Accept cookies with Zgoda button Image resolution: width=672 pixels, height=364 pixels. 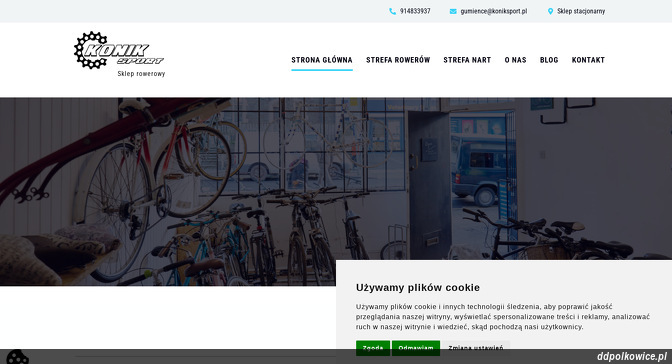coord(373,348)
